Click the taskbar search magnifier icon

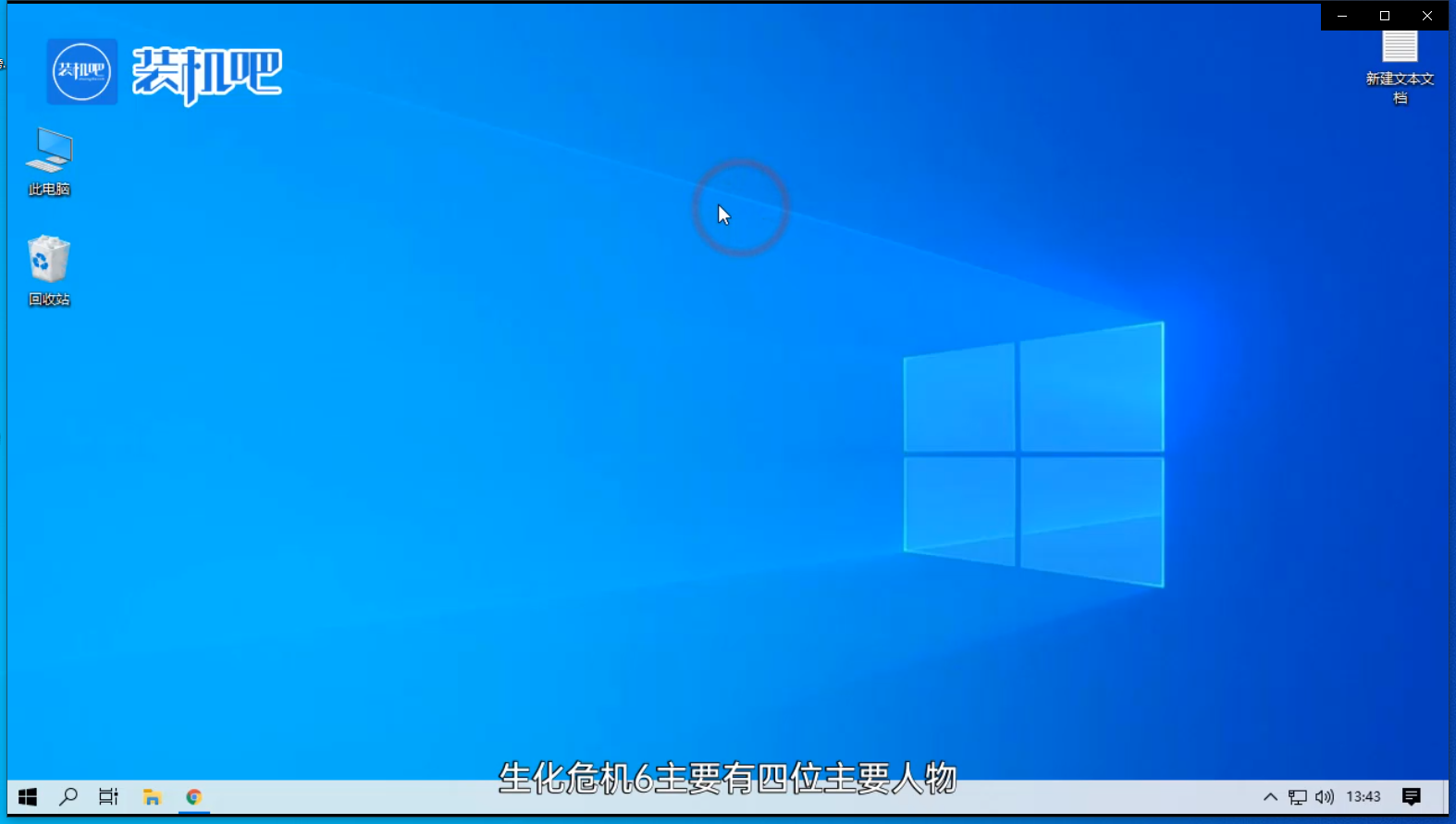(x=68, y=797)
